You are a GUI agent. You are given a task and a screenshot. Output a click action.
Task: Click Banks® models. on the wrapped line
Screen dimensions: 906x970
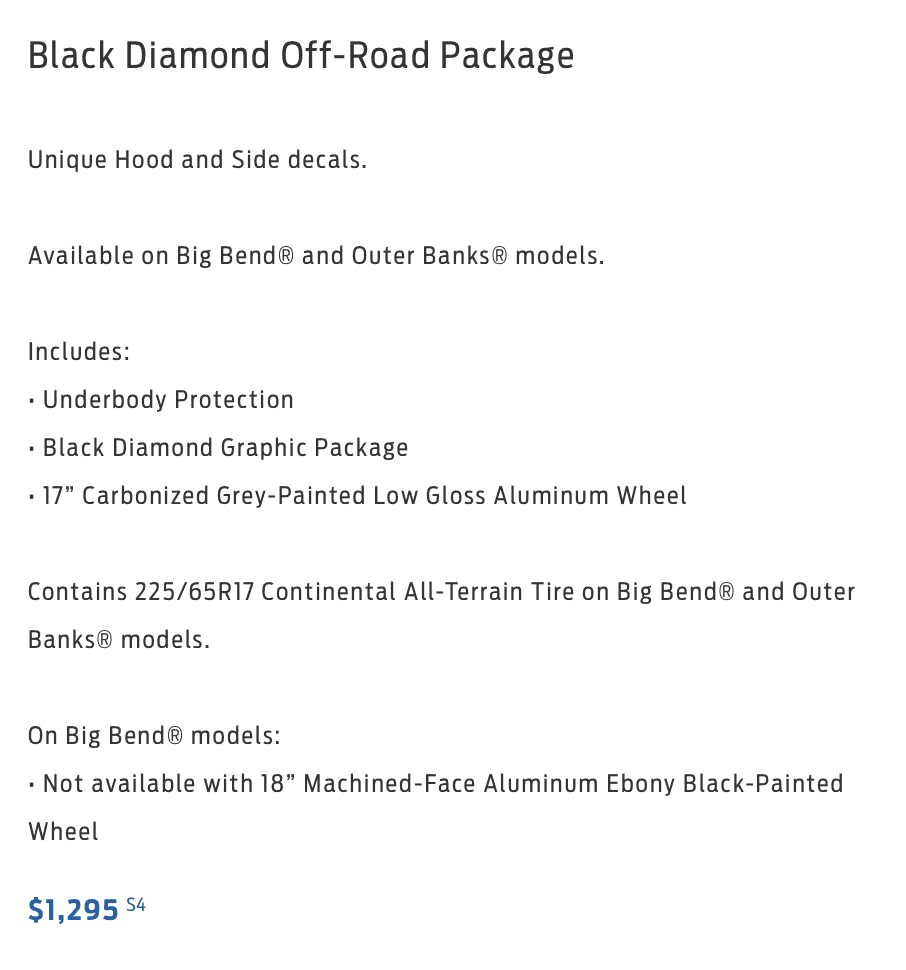119,640
